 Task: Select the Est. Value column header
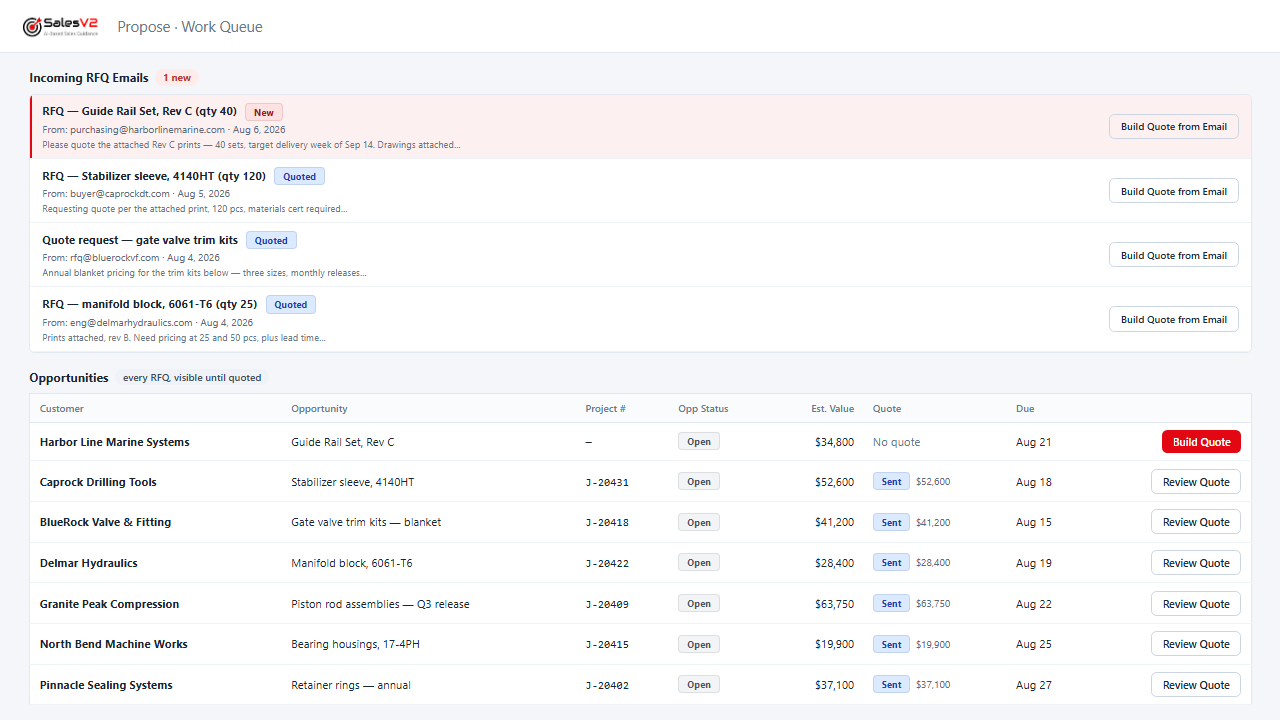(x=832, y=408)
